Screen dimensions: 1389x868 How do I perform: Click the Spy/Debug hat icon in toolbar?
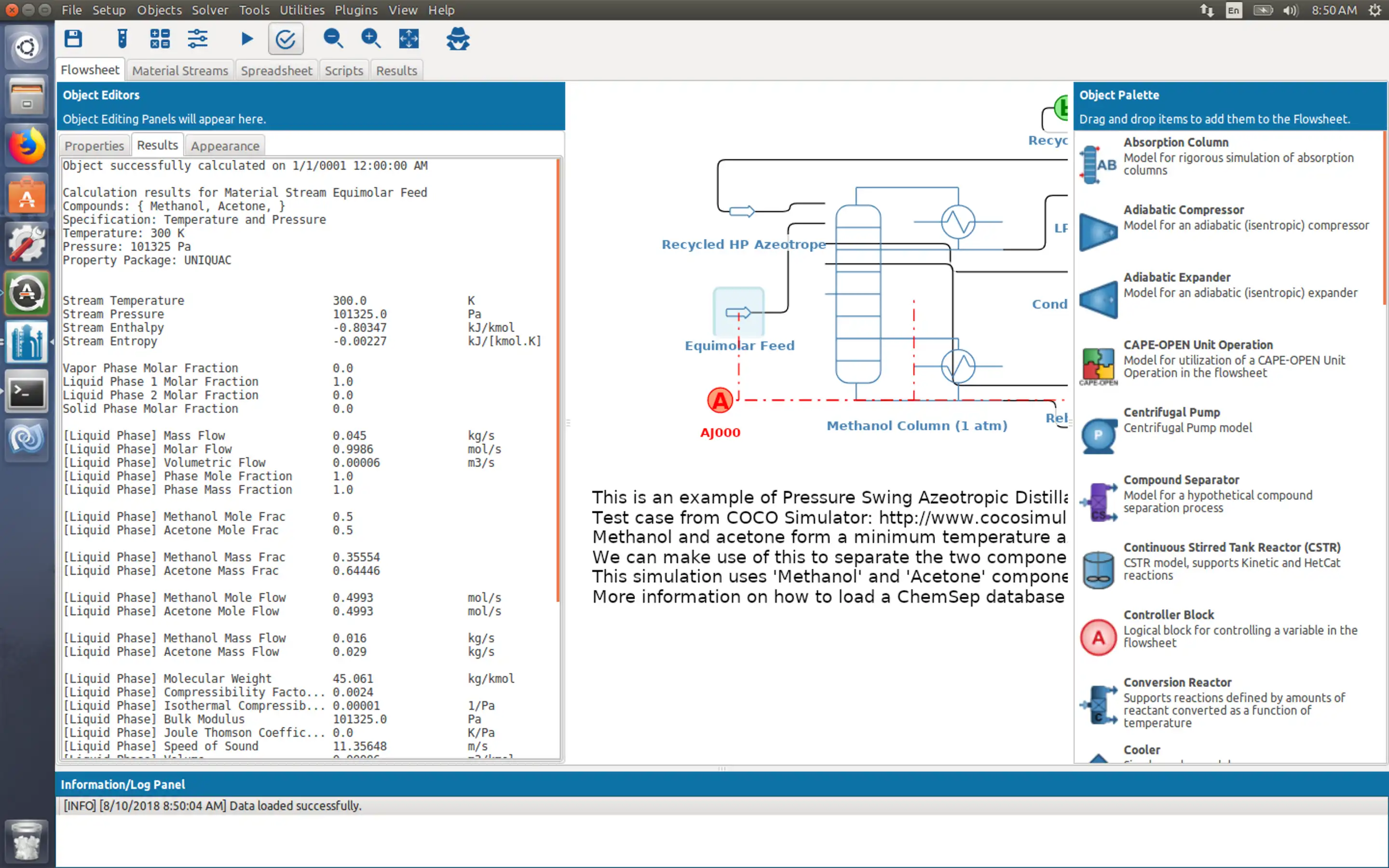coord(457,38)
